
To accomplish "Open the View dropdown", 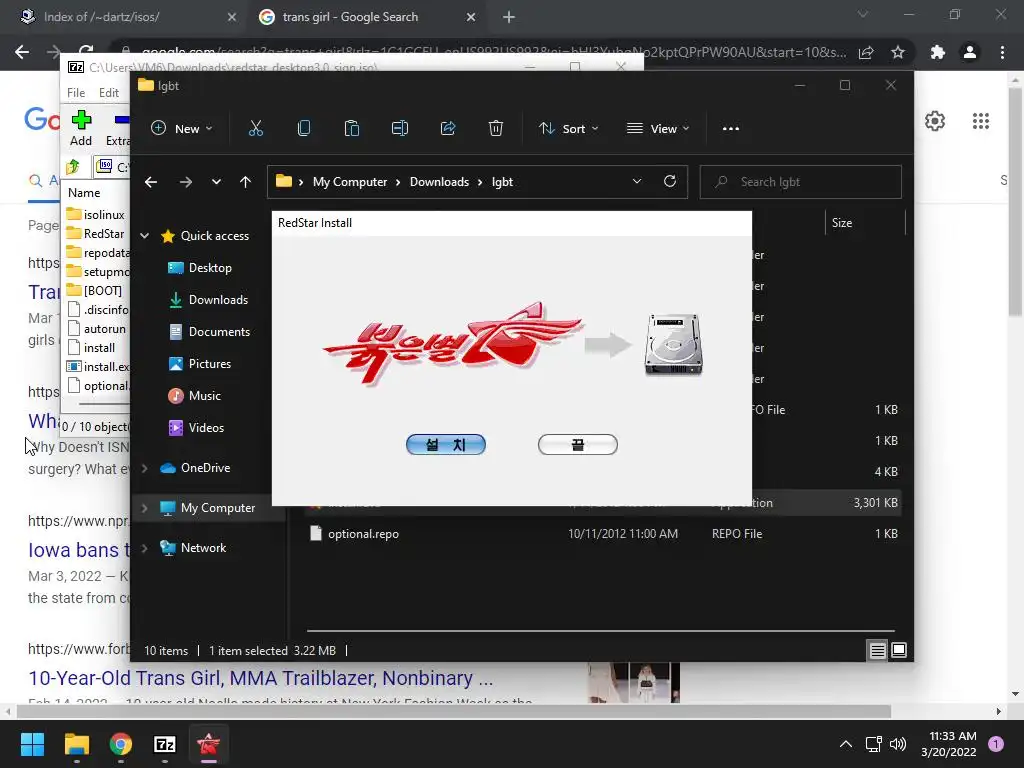I will (658, 129).
